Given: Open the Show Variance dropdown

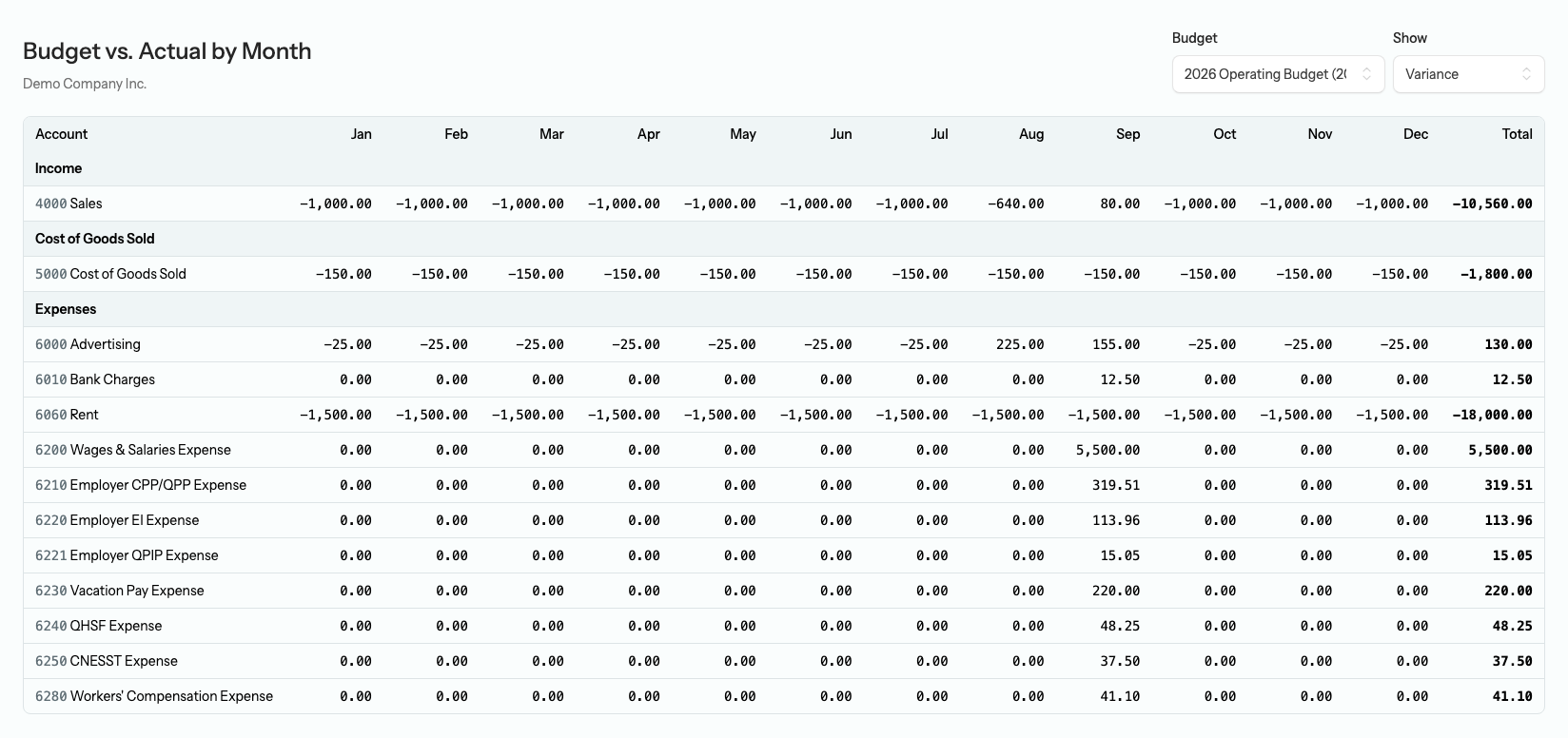Looking at the screenshot, I should click(1468, 74).
